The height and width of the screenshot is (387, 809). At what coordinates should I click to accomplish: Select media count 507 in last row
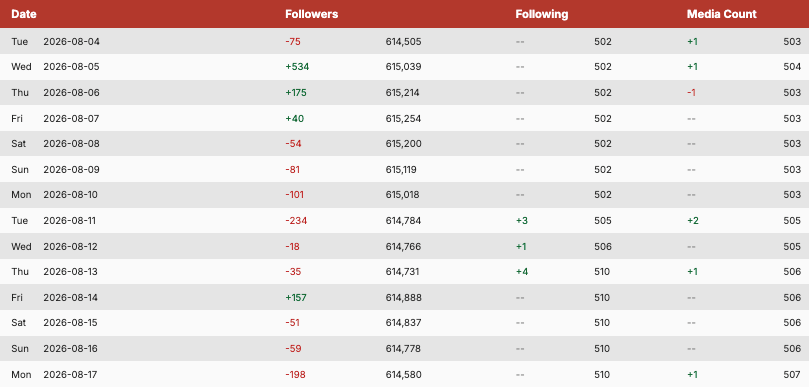click(x=792, y=375)
